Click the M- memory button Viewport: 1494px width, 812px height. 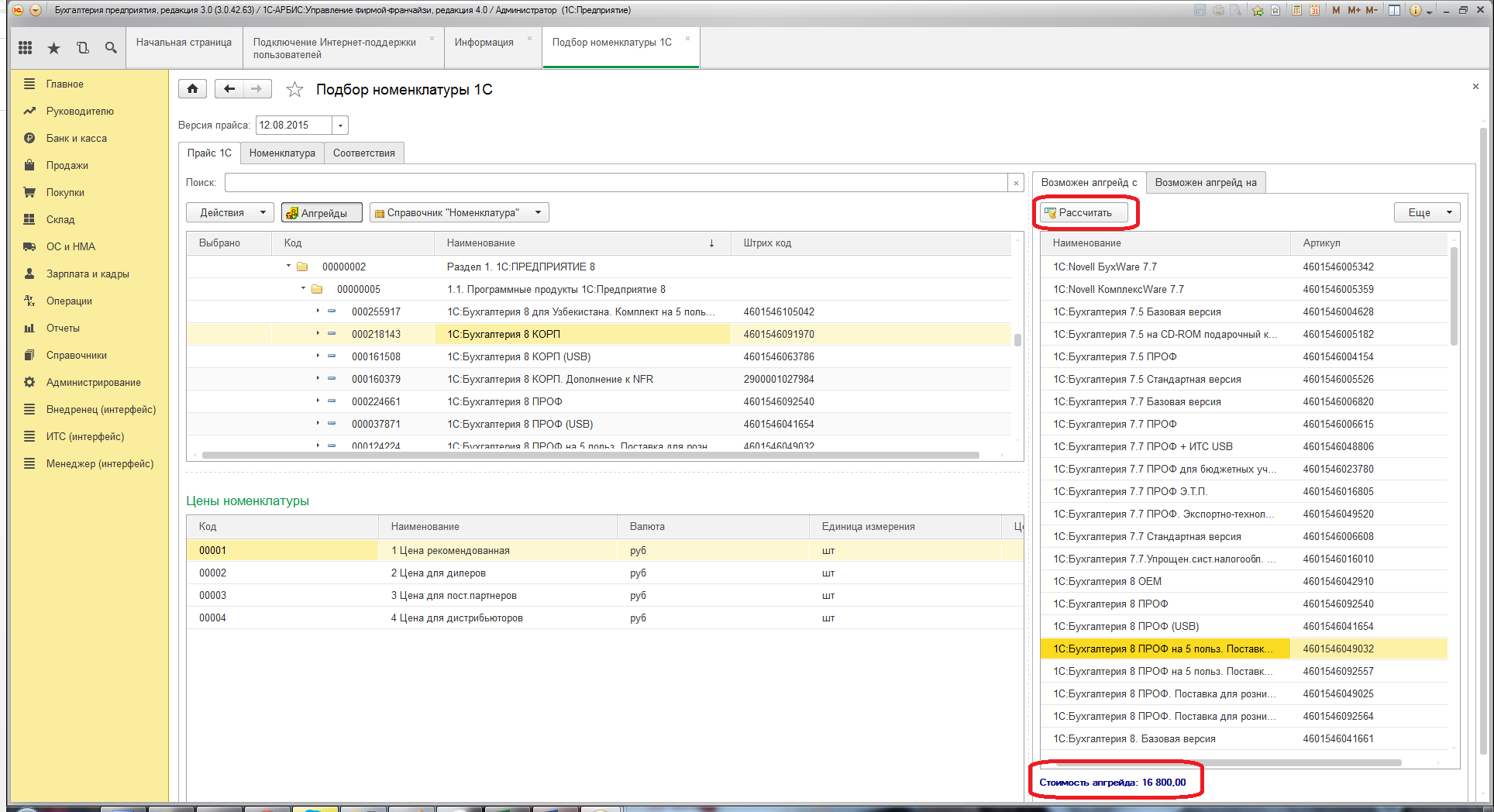pyautogui.click(x=1372, y=10)
